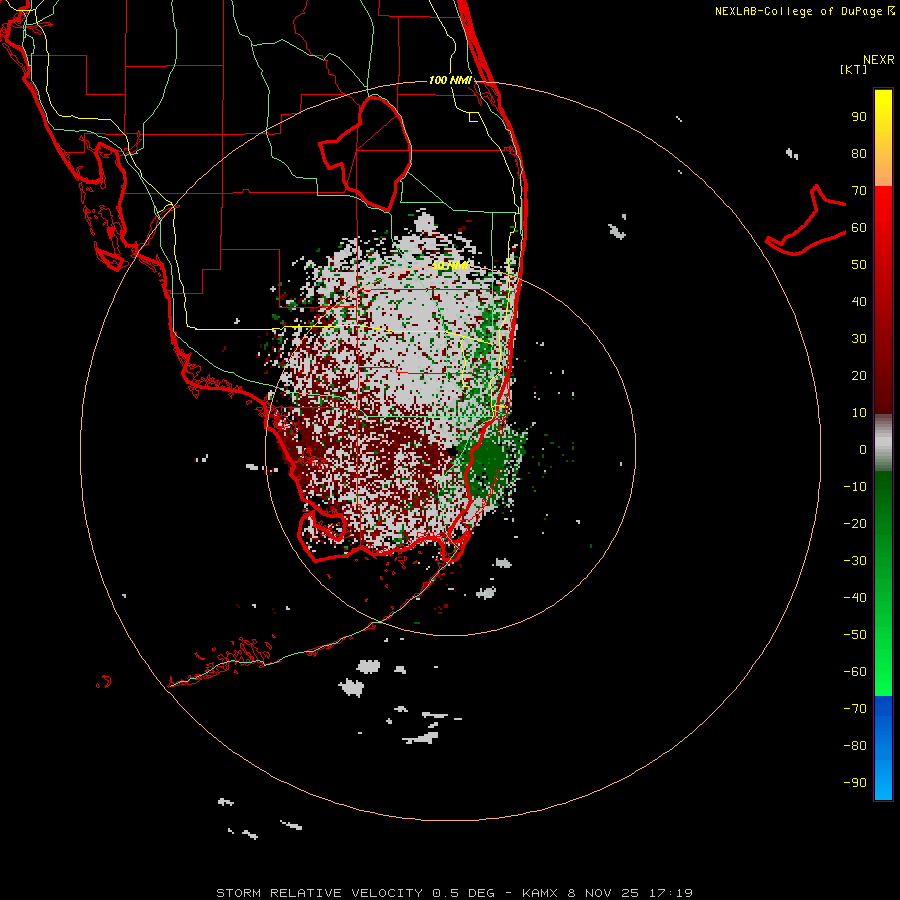Click the 50 NMI range ring label
This screenshot has height=900, width=900.
[x=451, y=265]
